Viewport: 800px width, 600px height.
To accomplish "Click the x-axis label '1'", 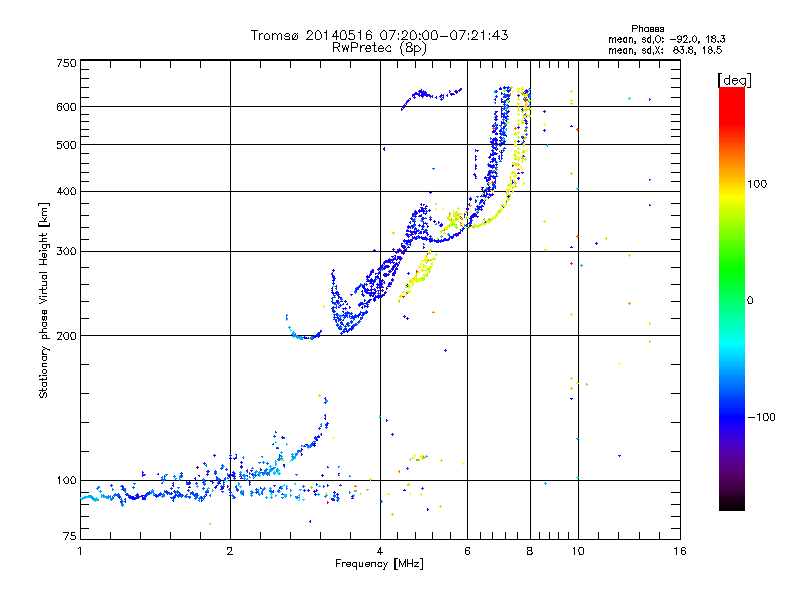I will coord(80,551).
